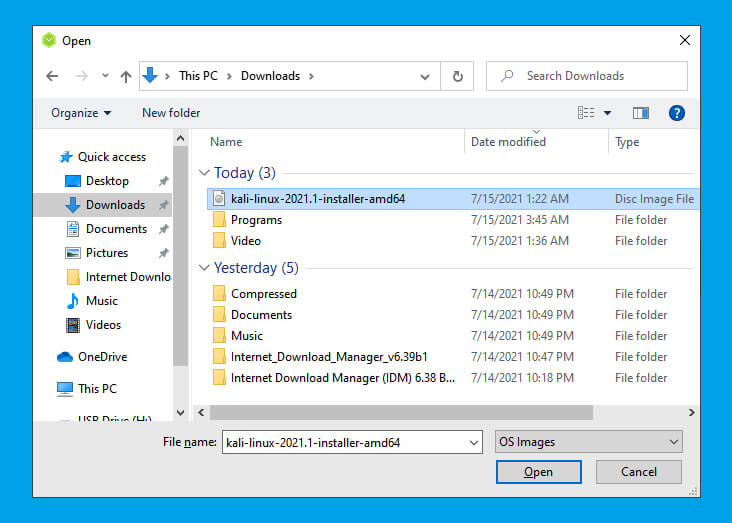Expand the chevron after Downloads breadcrumb
732x523 pixels.
(x=311, y=76)
